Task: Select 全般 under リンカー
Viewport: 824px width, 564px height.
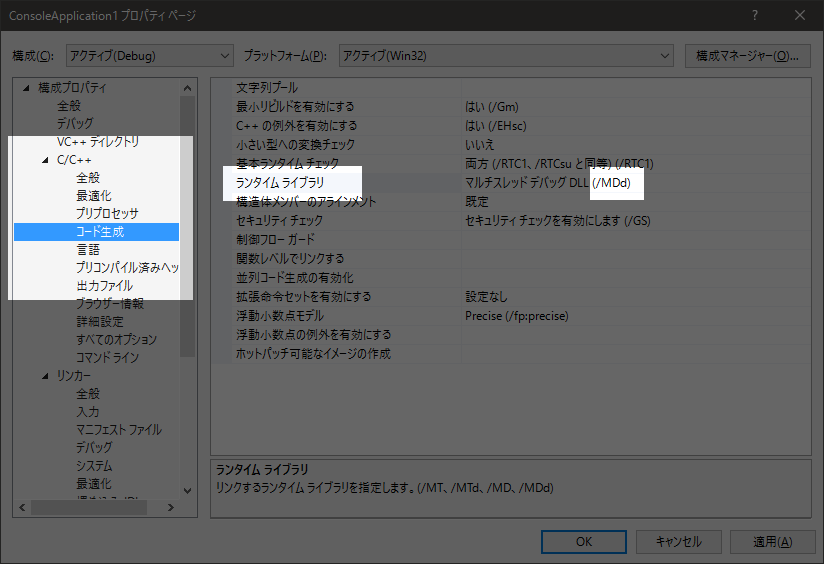Action: pos(88,394)
